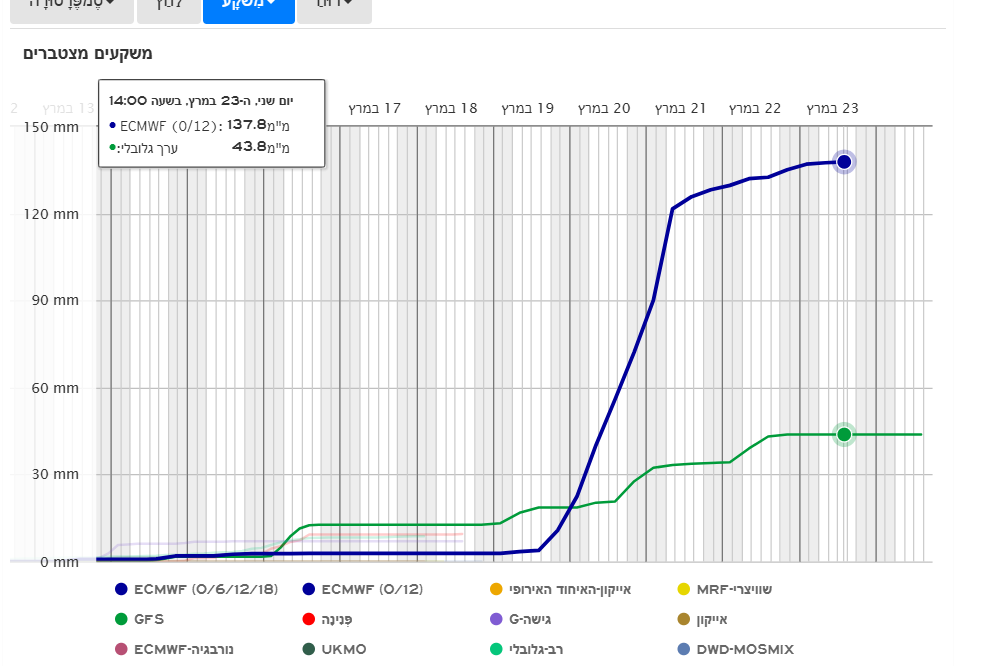992x666 pixels.
Task: Click the blue ECMWF (0/6/12/18) legend dot
Action: pyautogui.click(x=121, y=590)
